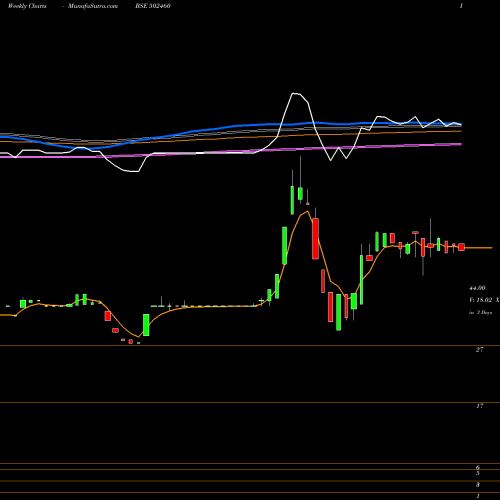Click the 'V: 18.02' volume reading
The image size is (500, 500).
point(481,300)
